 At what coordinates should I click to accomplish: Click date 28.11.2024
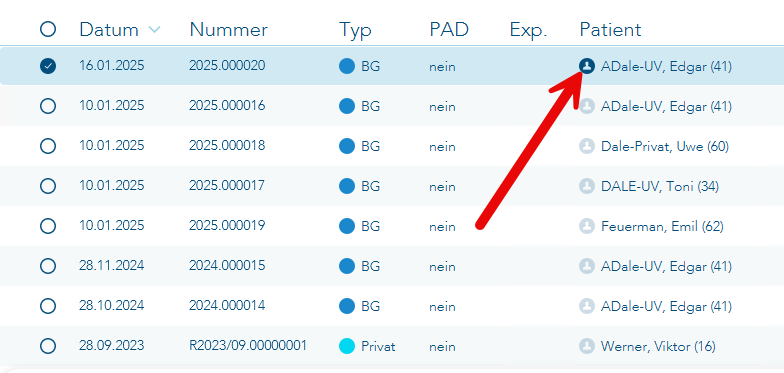pyautogui.click(x=112, y=266)
